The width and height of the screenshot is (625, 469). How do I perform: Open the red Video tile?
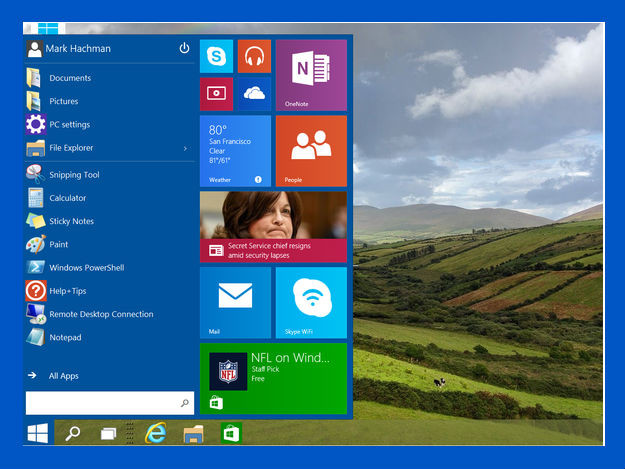tap(216, 94)
